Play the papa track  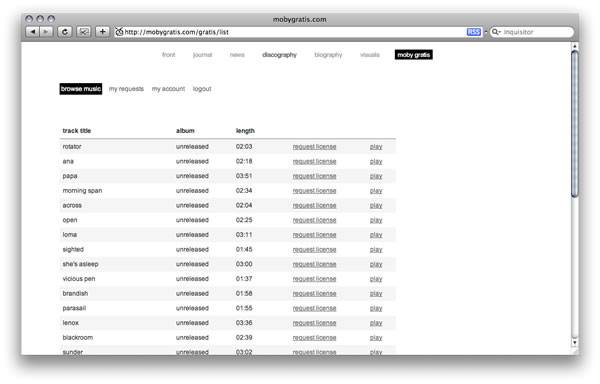(376, 176)
